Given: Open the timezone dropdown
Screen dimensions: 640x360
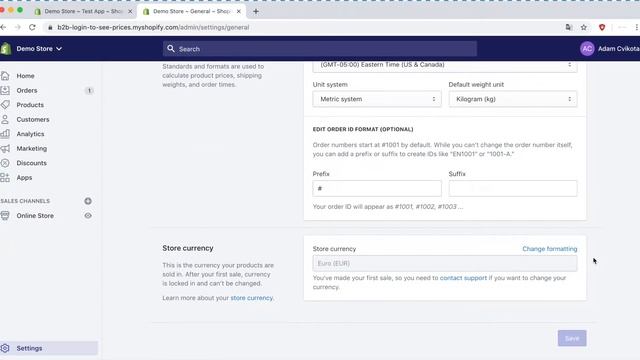Looking at the screenshot, I should (445, 65).
